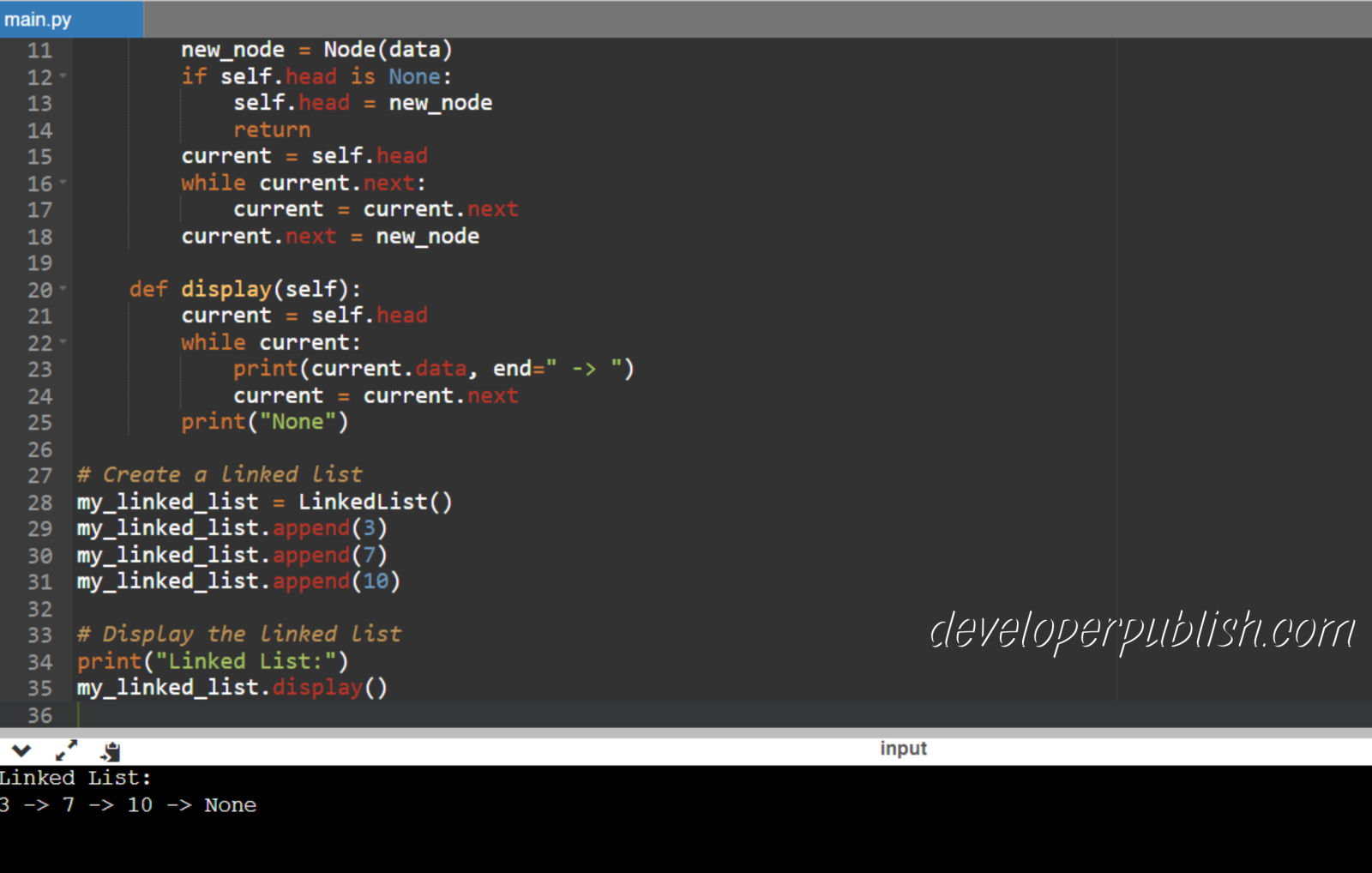This screenshot has width=1372, height=873.
Task: Click the append(10) call on line 31
Action: click(x=334, y=581)
